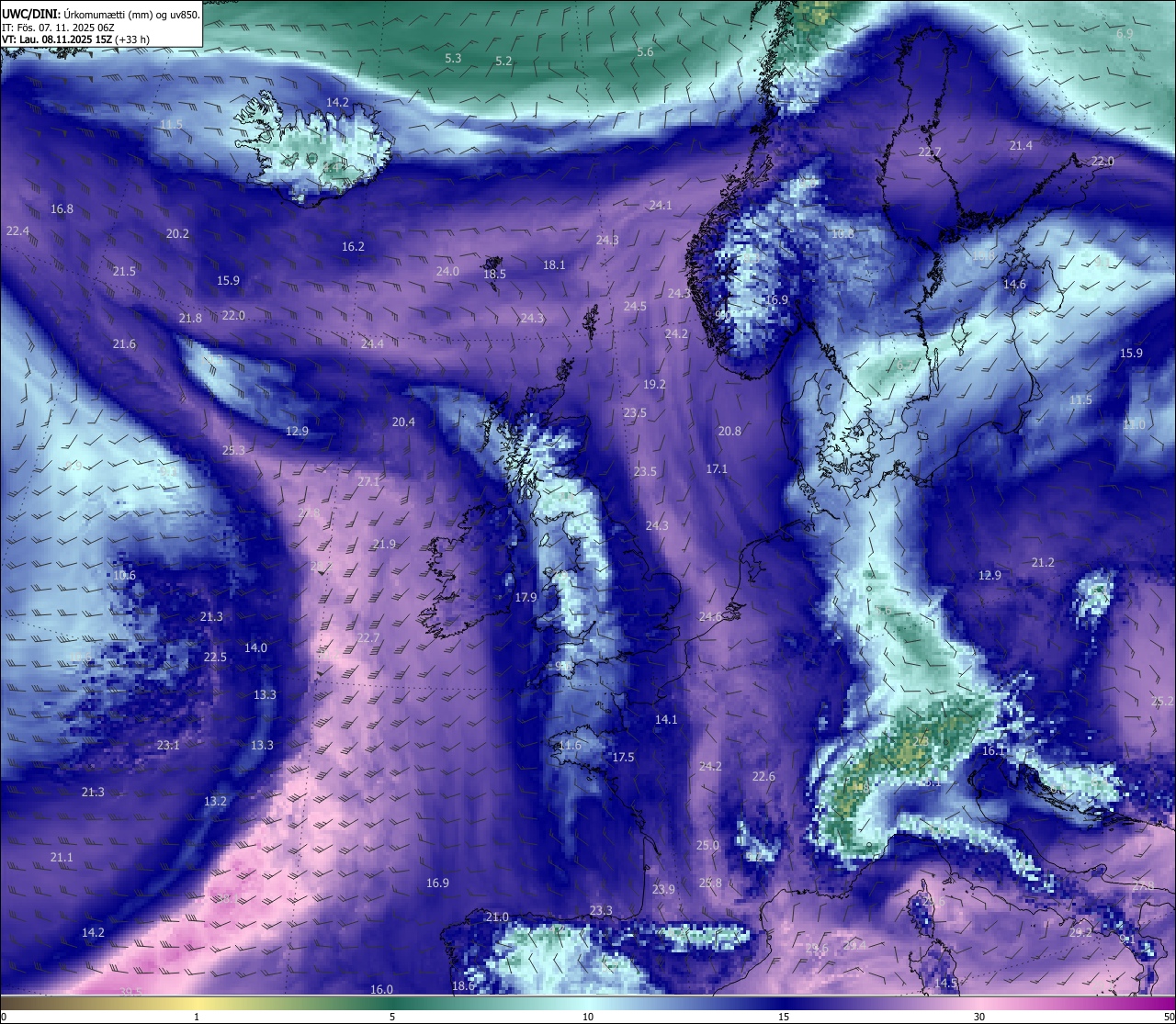Click the 16.1 value near the Alps
The height and width of the screenshot is (1024, 1176).
(x=993, y=751)
